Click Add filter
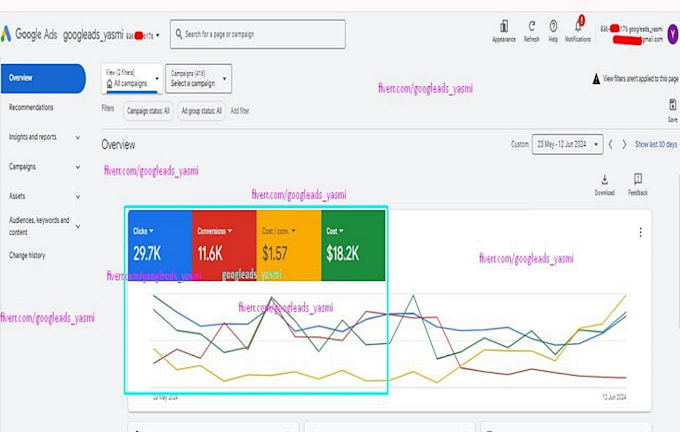 point(240,111)
